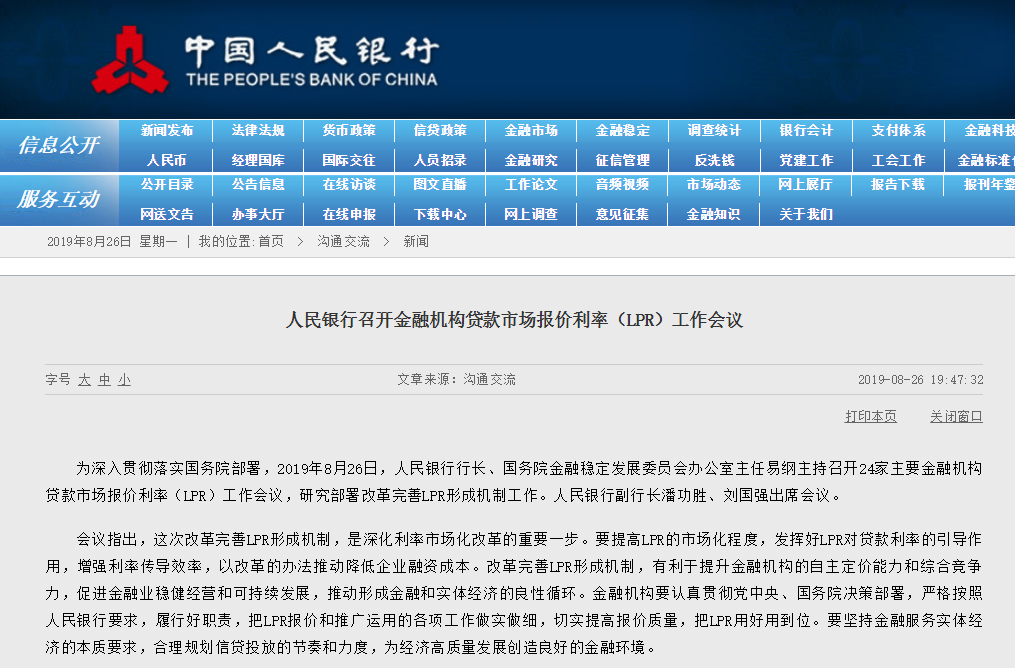
Task: Open 网上调查 page
Action: click(x=531, y=214)
